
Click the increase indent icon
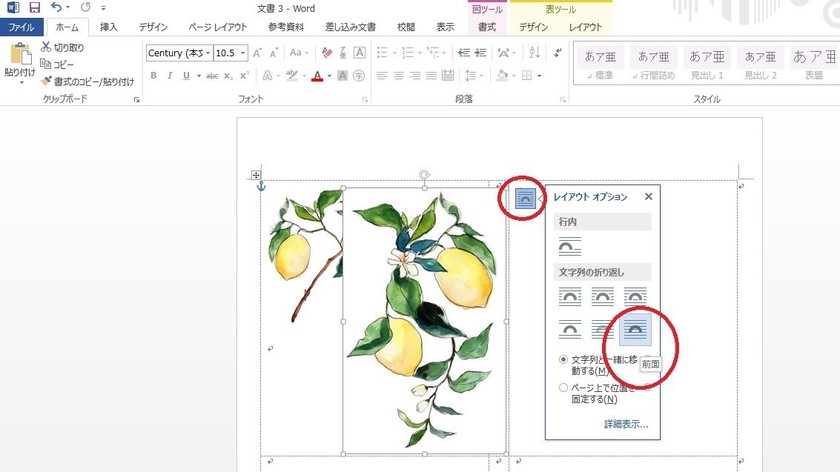(481, 53)
